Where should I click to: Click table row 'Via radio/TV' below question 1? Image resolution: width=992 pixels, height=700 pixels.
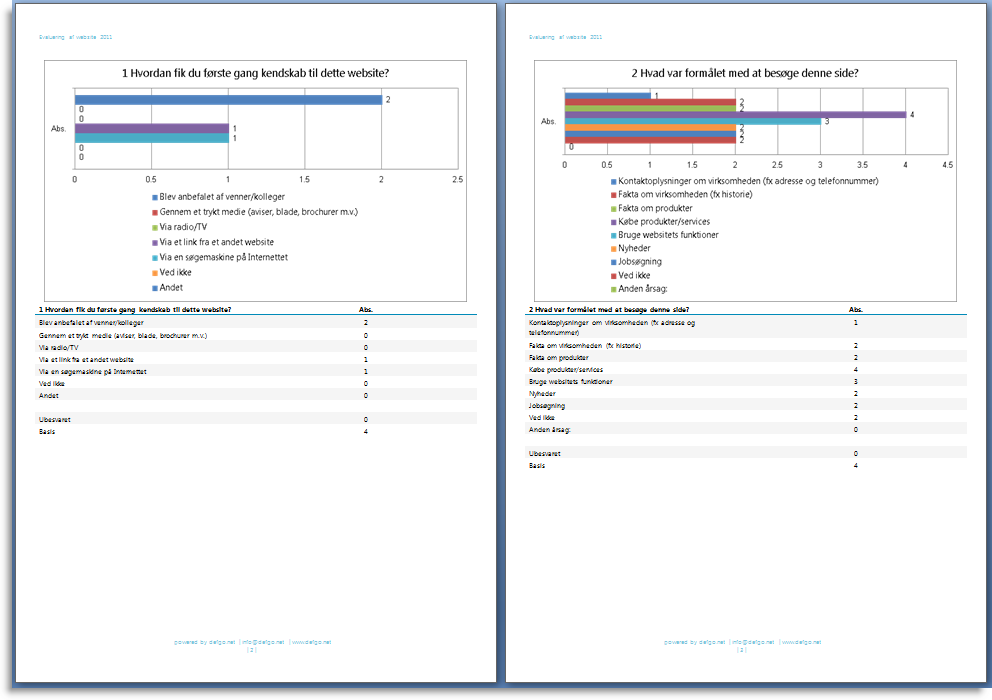pos(256,347)
